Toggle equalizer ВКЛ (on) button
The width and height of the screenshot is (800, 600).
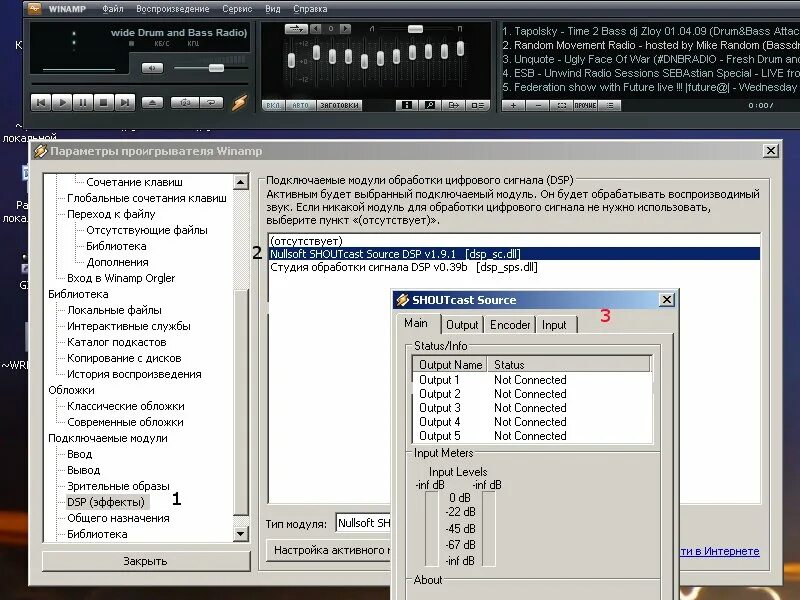(x=273, y=106)
